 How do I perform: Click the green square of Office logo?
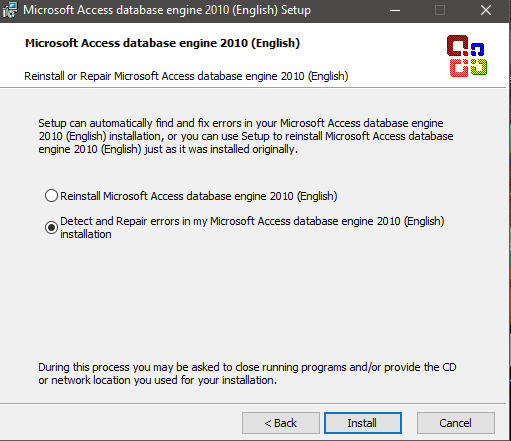[479, 67]
